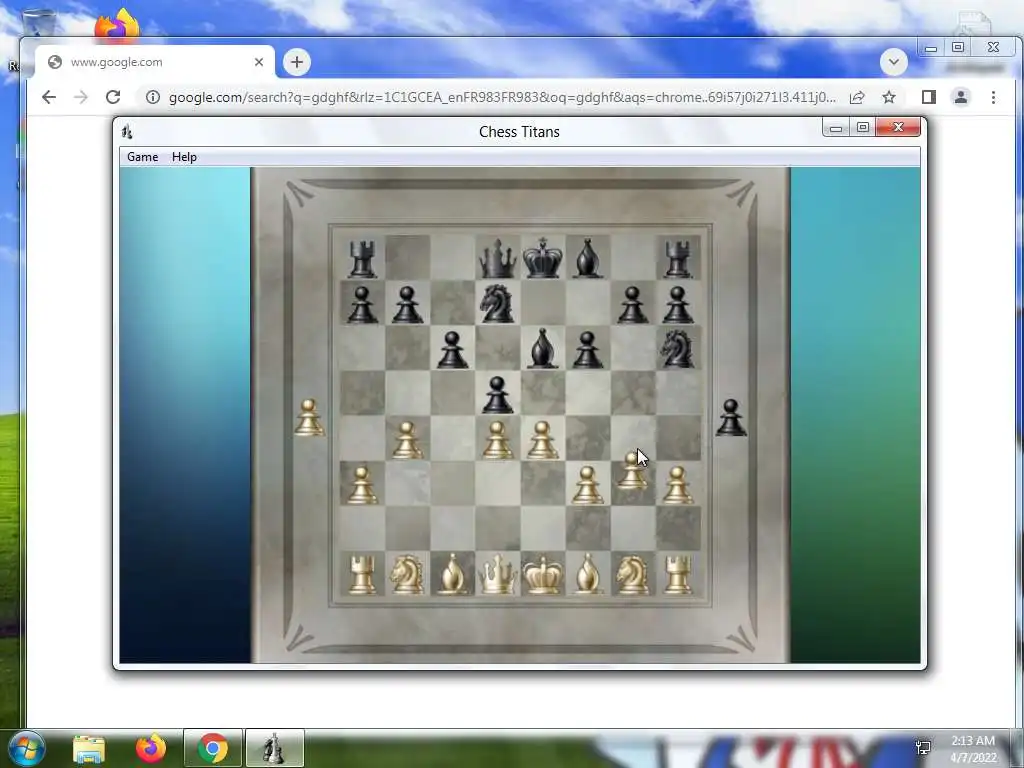Pick the black bishop in front of the king
Viewport: 1024px width, 768px height.
click(543, 349)
